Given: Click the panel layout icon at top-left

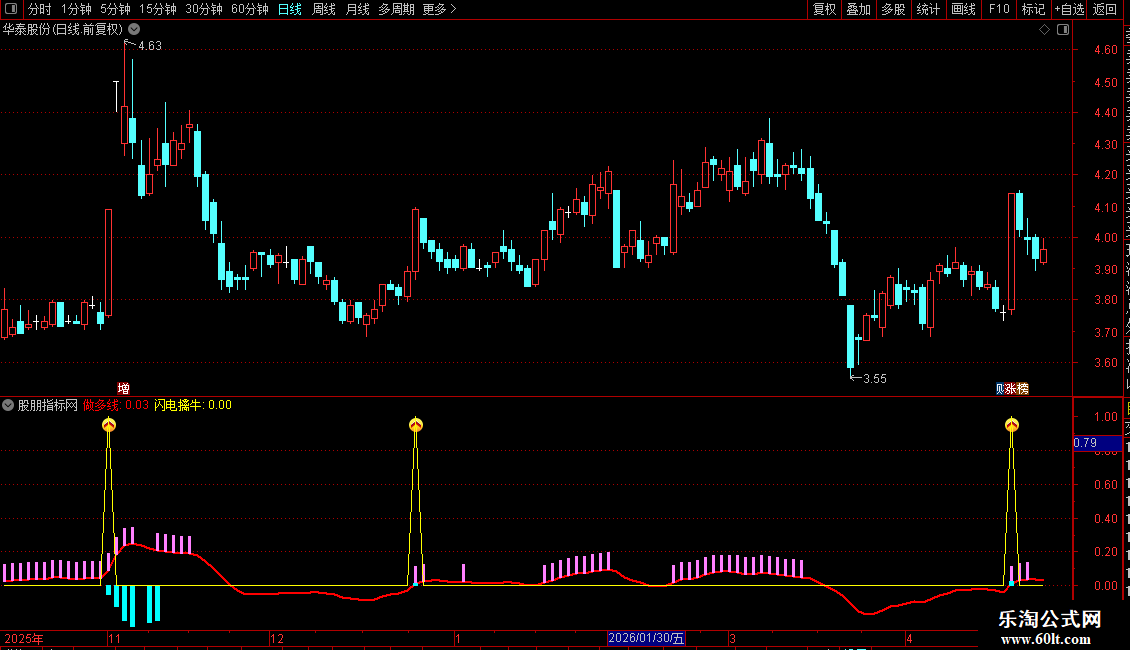Looking at the screenshot, I should coord(11,9).
